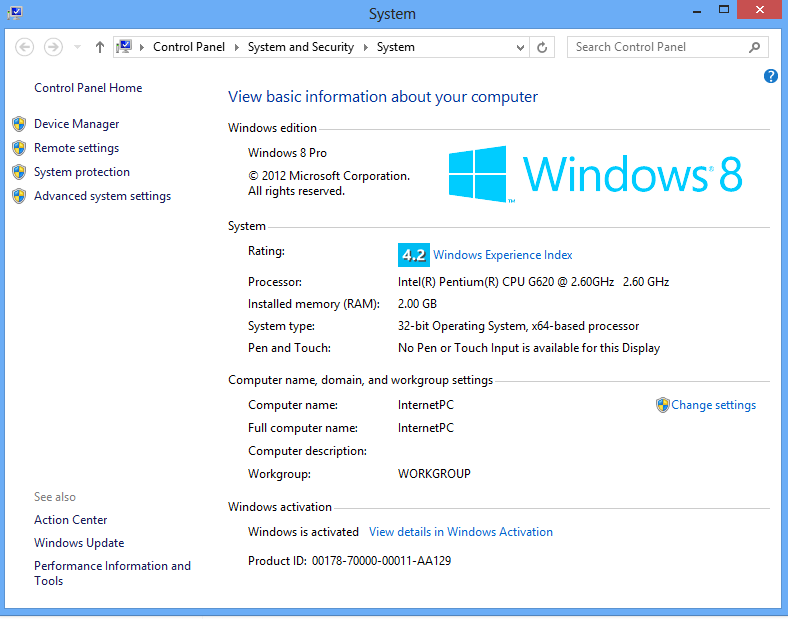
Task: Click the shield icon beside Remote settings
Action: coord(19,148)
